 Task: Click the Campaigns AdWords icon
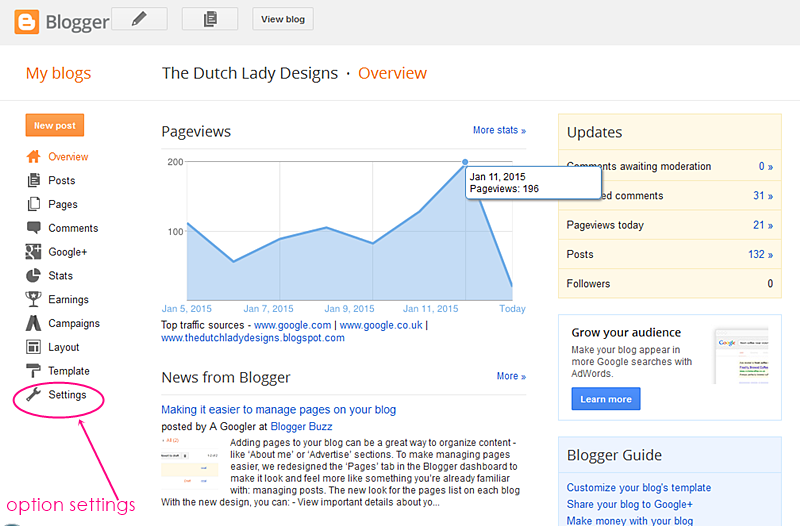click(x=33, y=323)
